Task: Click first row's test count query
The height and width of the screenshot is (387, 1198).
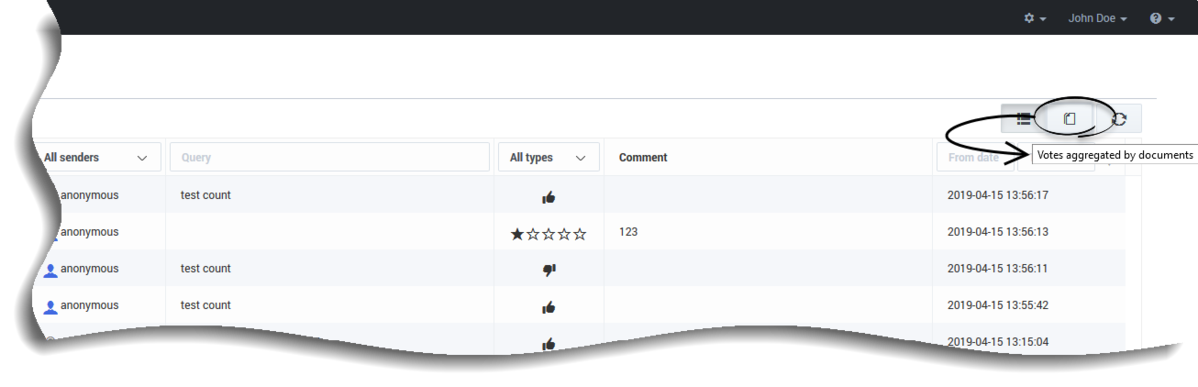Action: (x=206, y=195)
